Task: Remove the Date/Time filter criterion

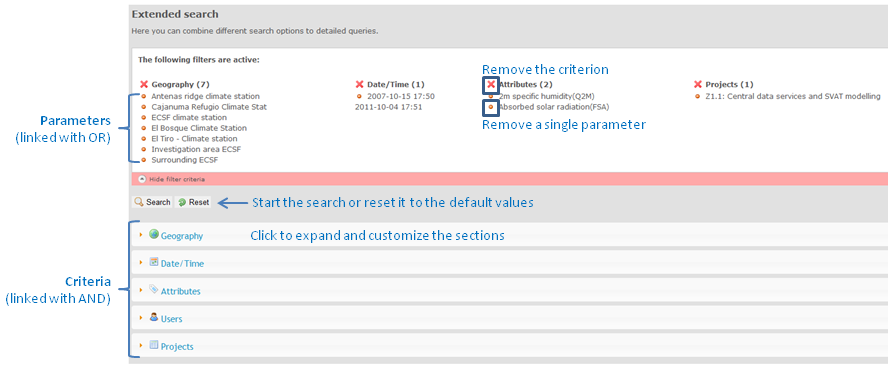Action: (360, 84)
